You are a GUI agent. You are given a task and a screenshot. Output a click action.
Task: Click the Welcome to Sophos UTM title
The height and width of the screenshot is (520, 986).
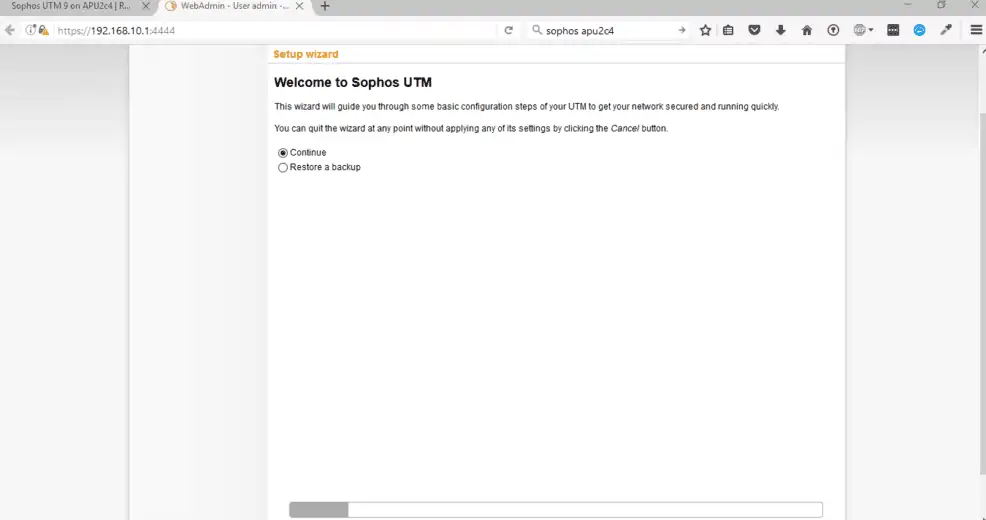(x=353, y=82)
